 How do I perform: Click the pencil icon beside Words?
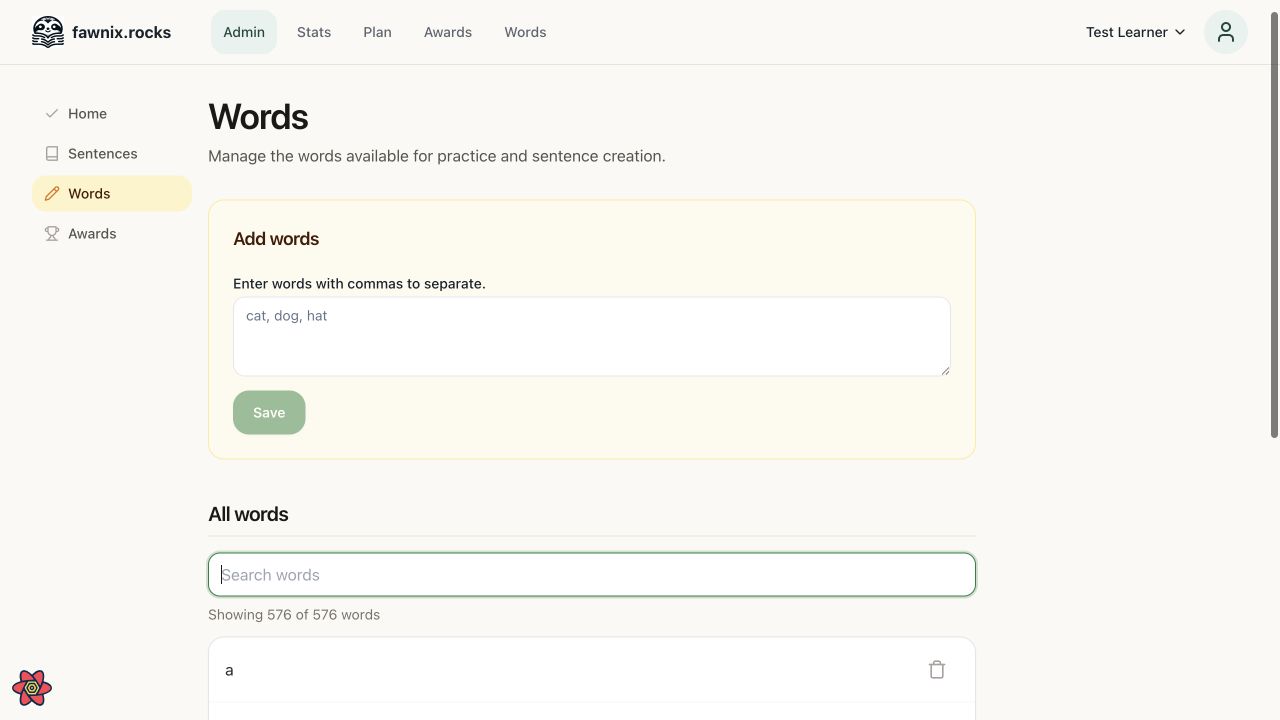(x=52, y=194)
